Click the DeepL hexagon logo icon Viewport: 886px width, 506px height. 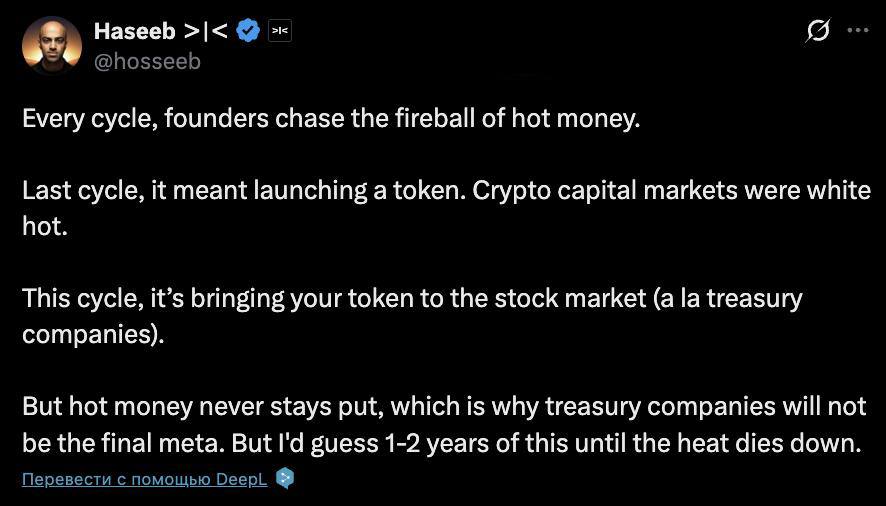click(x=285, y=478)
